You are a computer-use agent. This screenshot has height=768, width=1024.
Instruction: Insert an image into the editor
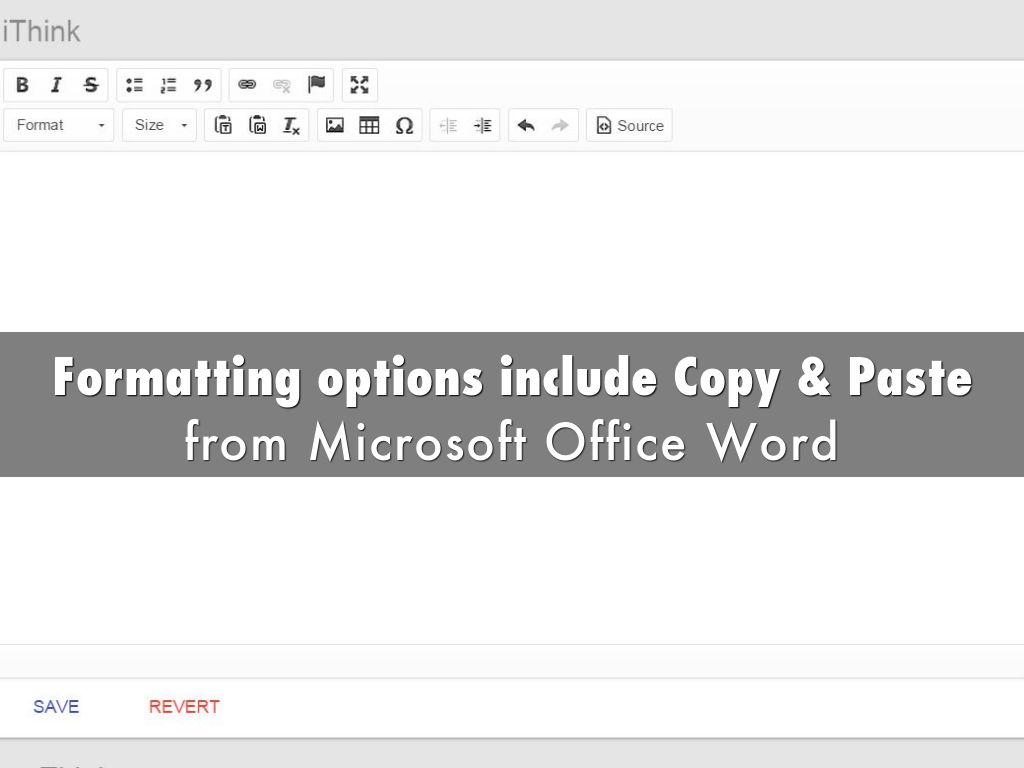[335, 125]
